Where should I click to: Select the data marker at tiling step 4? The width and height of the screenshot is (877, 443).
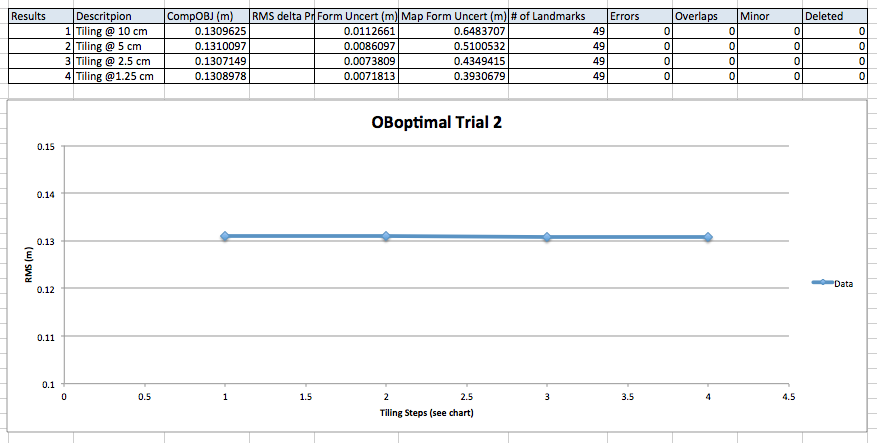[x=708, y=237]
